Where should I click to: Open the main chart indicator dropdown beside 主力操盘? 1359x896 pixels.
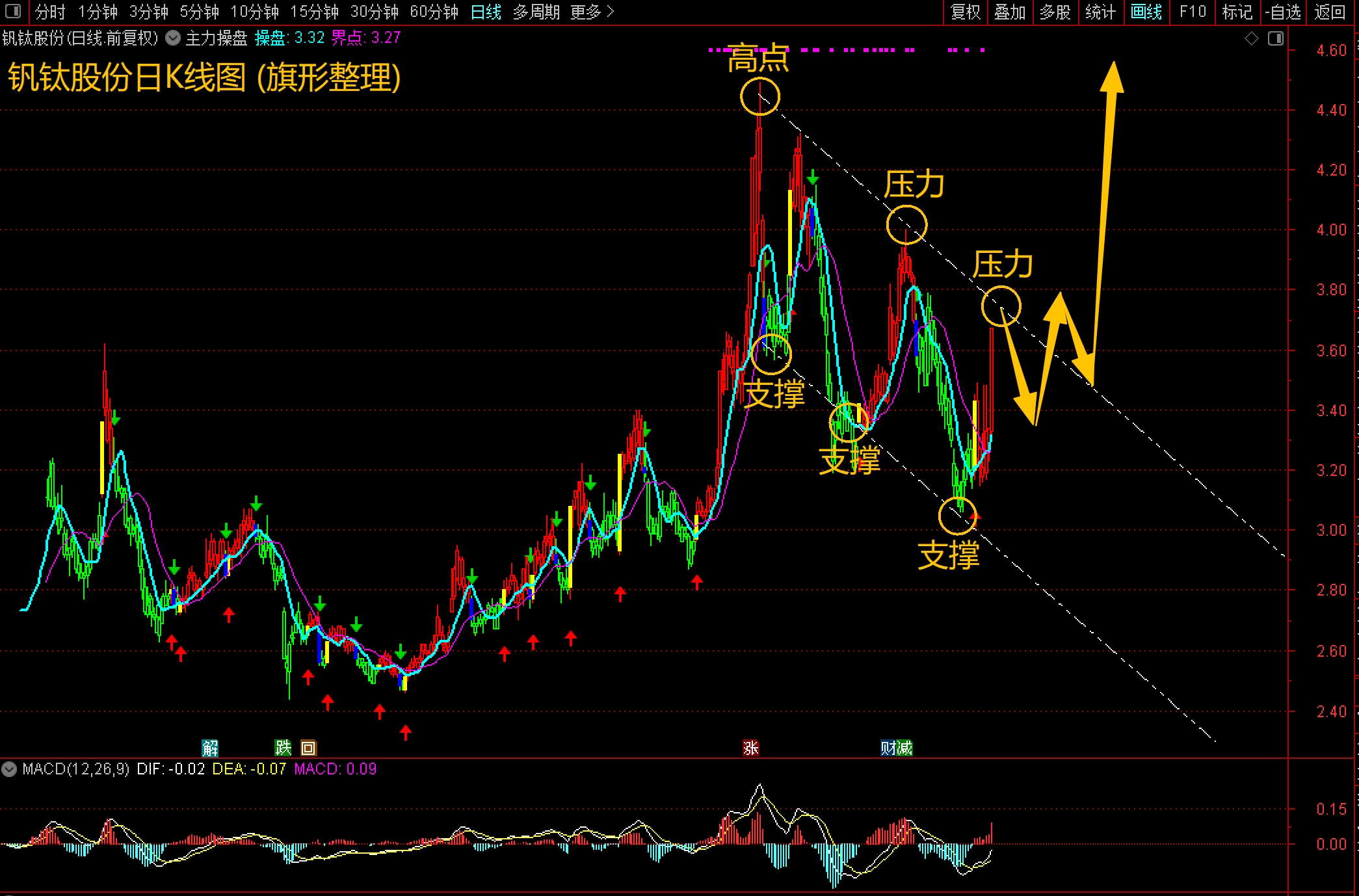tap(173, 38)
